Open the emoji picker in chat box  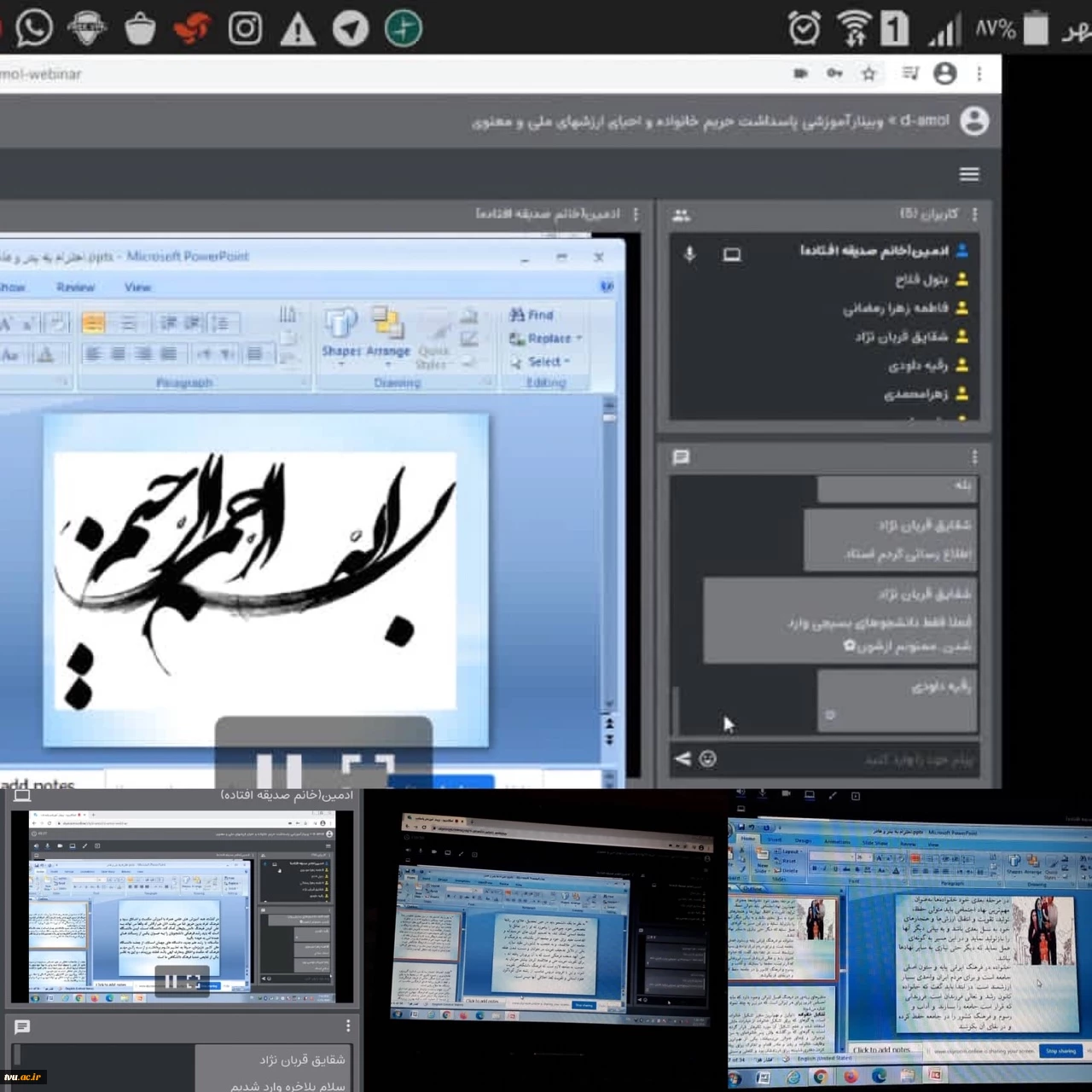[x=707, y=758]
